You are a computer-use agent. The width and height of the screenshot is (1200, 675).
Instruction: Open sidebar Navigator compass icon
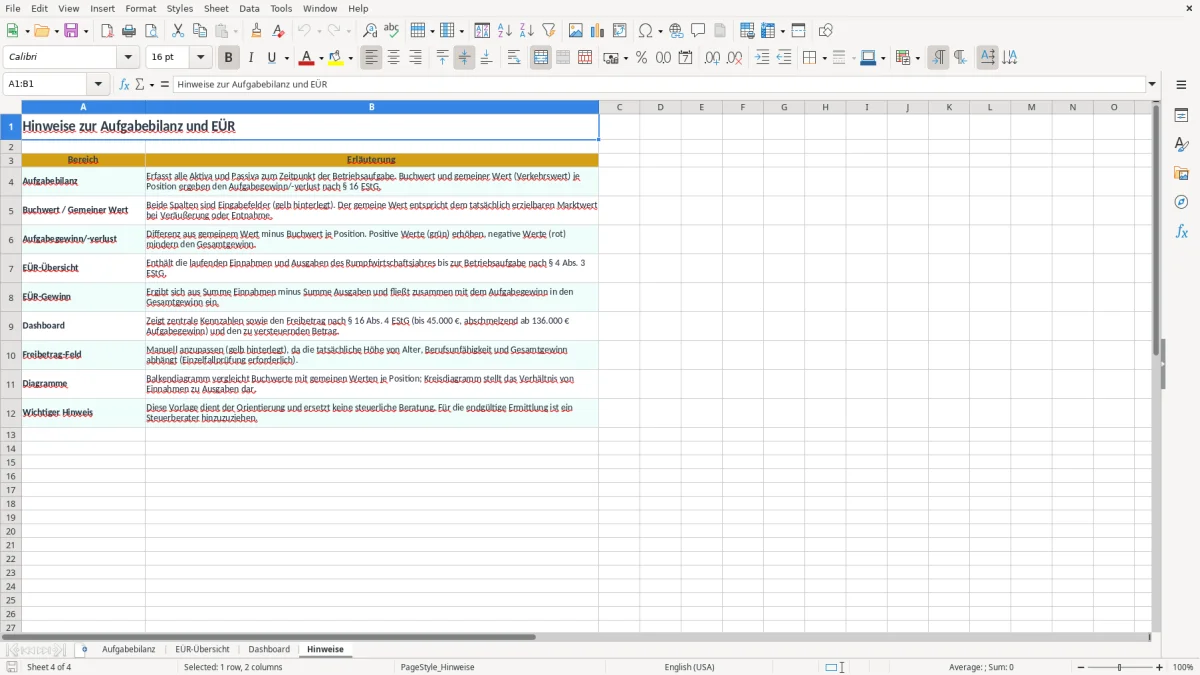point(1181,202)
